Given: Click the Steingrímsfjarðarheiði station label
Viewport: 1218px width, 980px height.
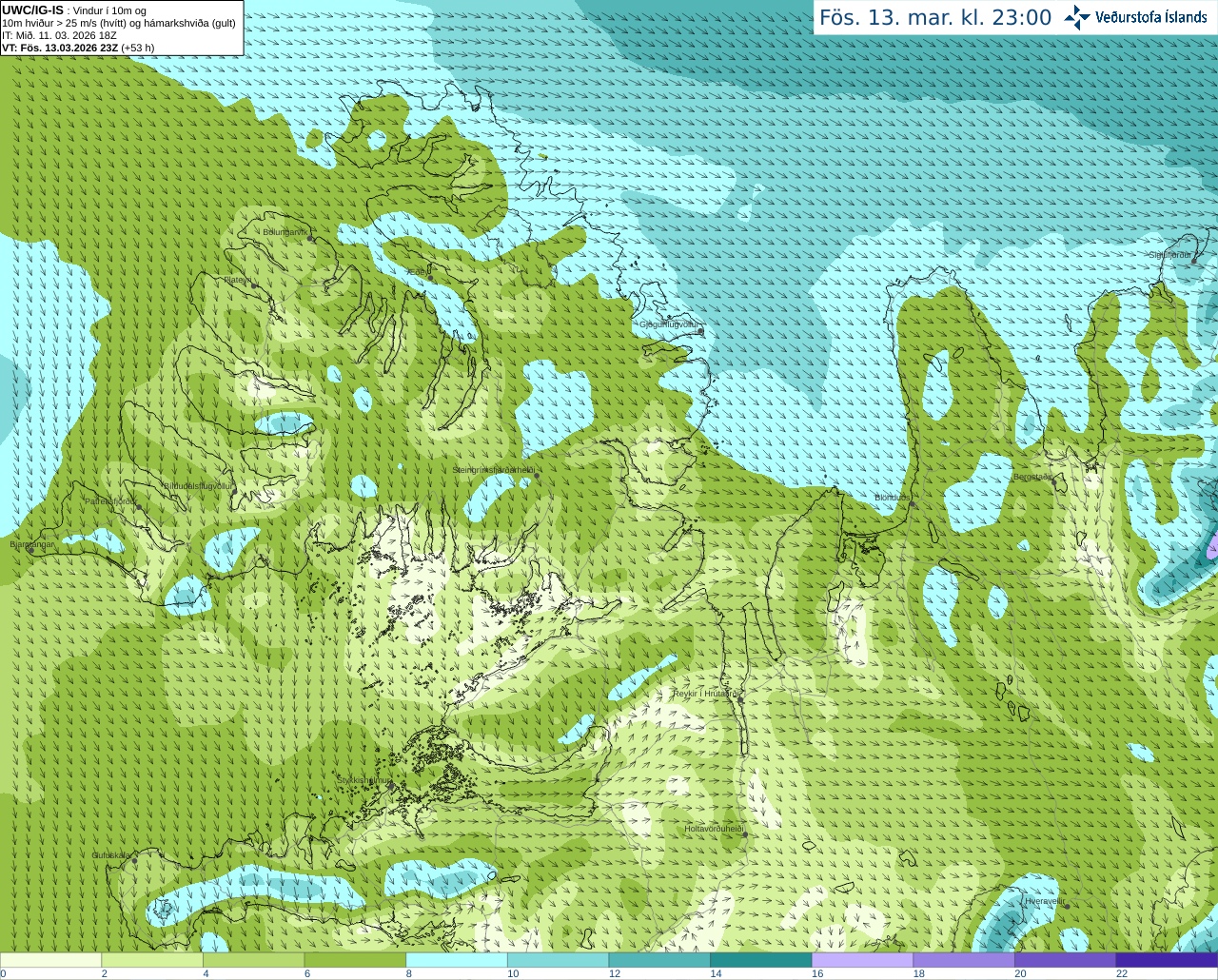Looking at the screenshot, I should [x=493, y=470].
